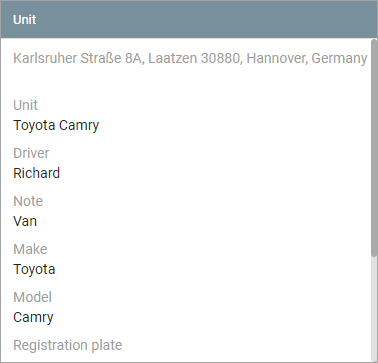Click the word Hannover in the address

click(x=277, y=58)
